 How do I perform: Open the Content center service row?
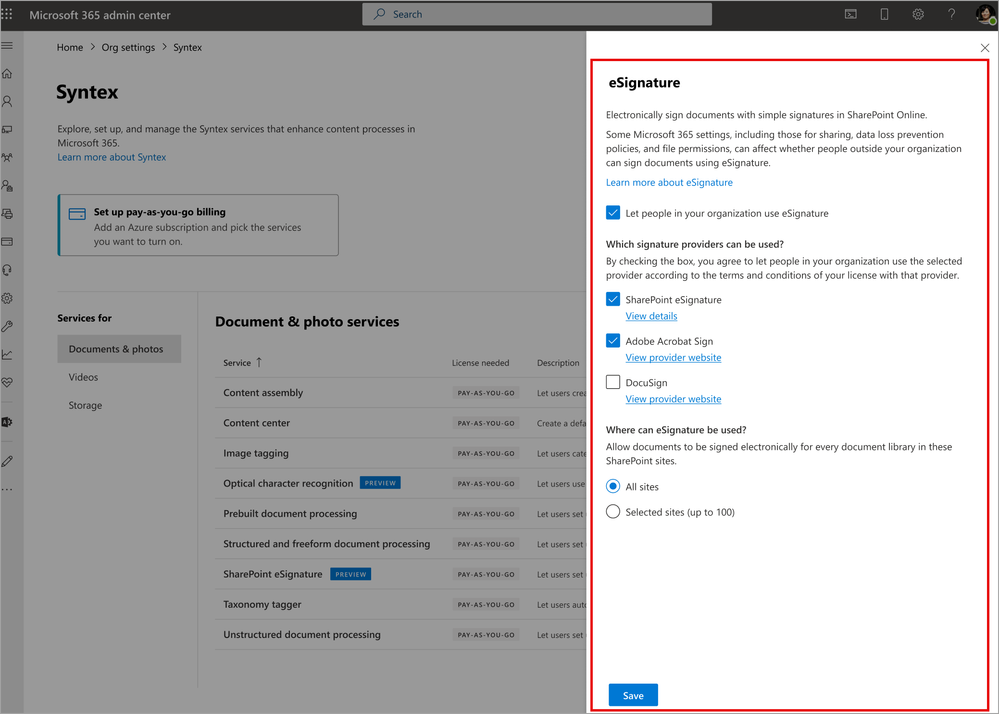(x=400, y=423)
